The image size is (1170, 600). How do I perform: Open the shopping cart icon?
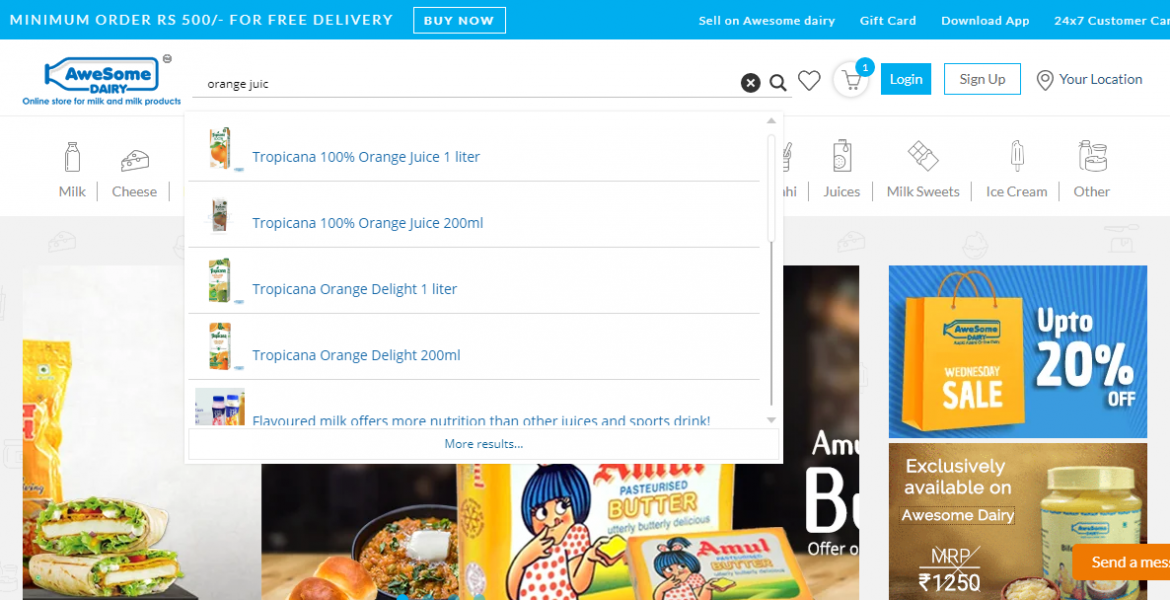(x=850, y=80)
